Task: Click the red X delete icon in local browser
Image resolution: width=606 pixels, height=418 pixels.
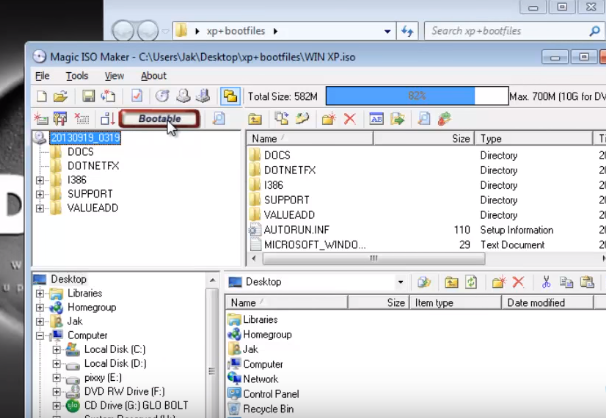Action: (518, 282)
